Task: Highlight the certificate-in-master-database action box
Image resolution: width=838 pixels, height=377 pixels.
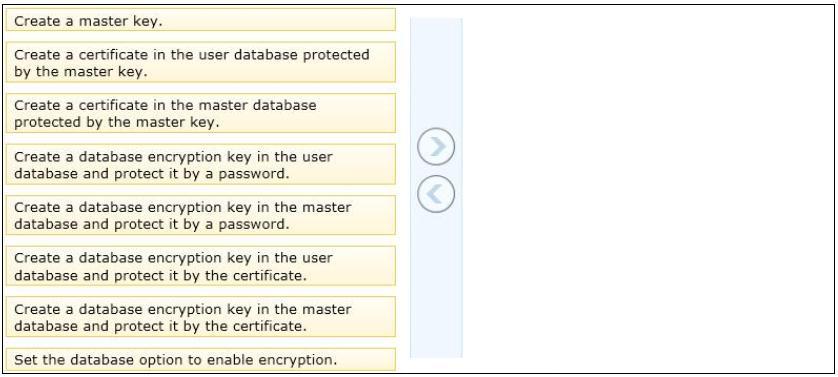Action: [201, 113]
